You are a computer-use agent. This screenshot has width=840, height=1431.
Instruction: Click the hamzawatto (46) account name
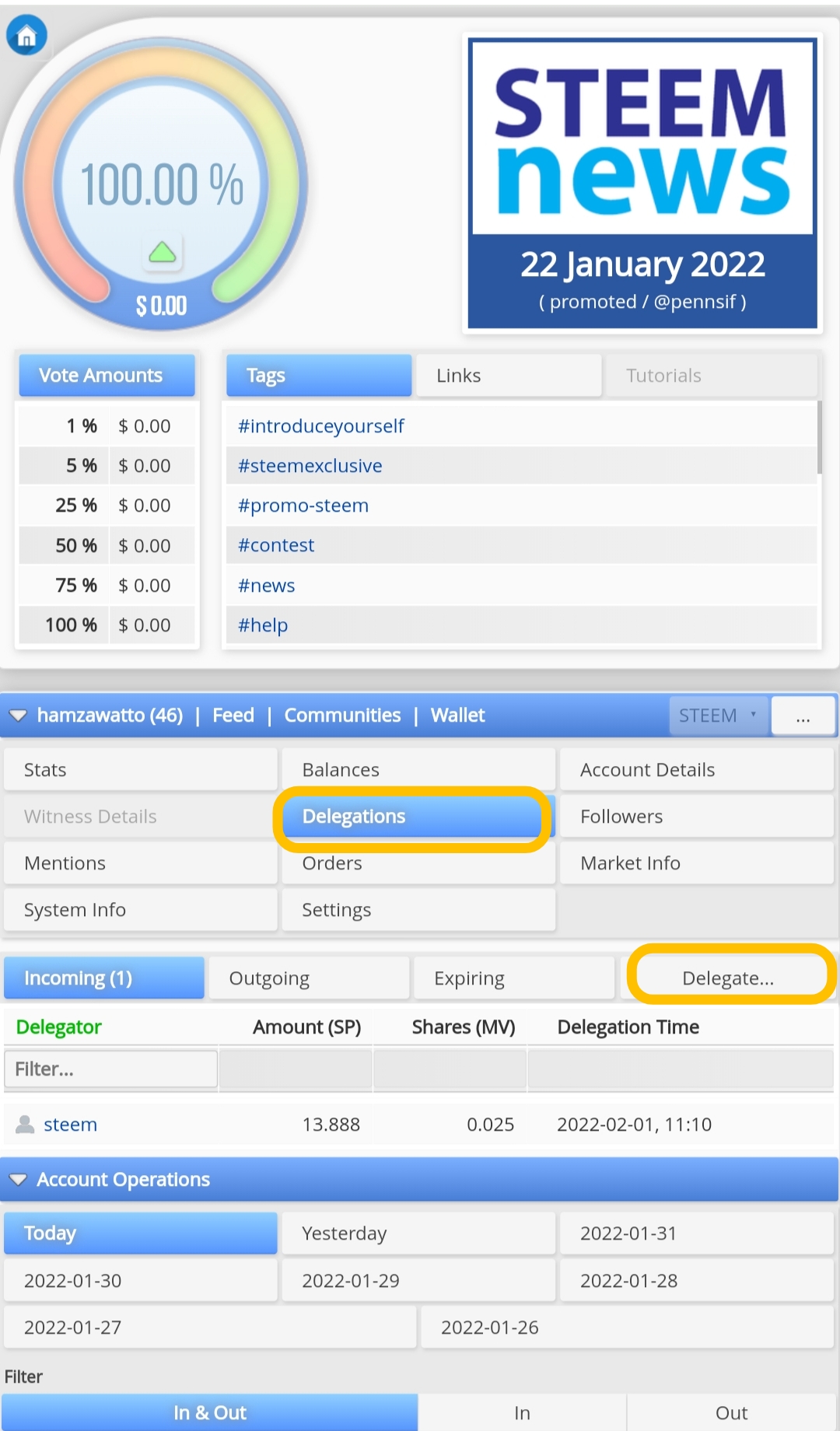(x=110, y=715)
